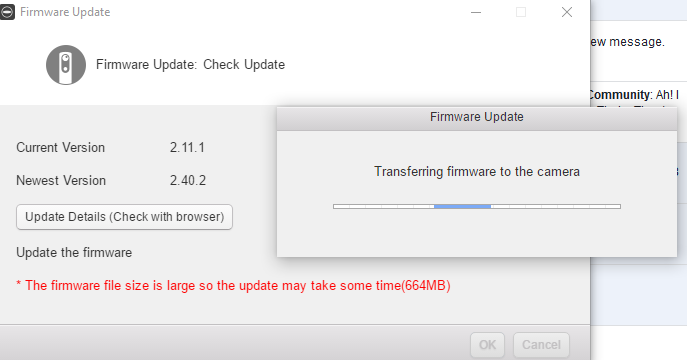Click the 'Transferring firmware to the camera' text

click(x=477, y=171)
